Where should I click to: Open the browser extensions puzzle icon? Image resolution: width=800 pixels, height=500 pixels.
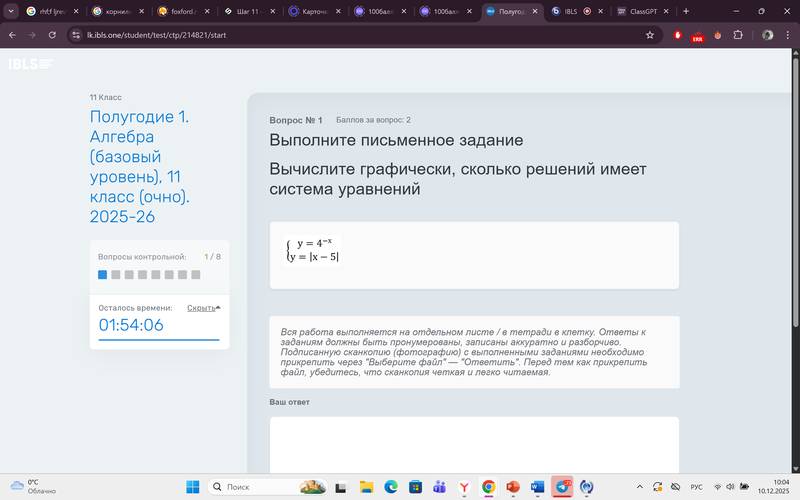click(738, 34)
